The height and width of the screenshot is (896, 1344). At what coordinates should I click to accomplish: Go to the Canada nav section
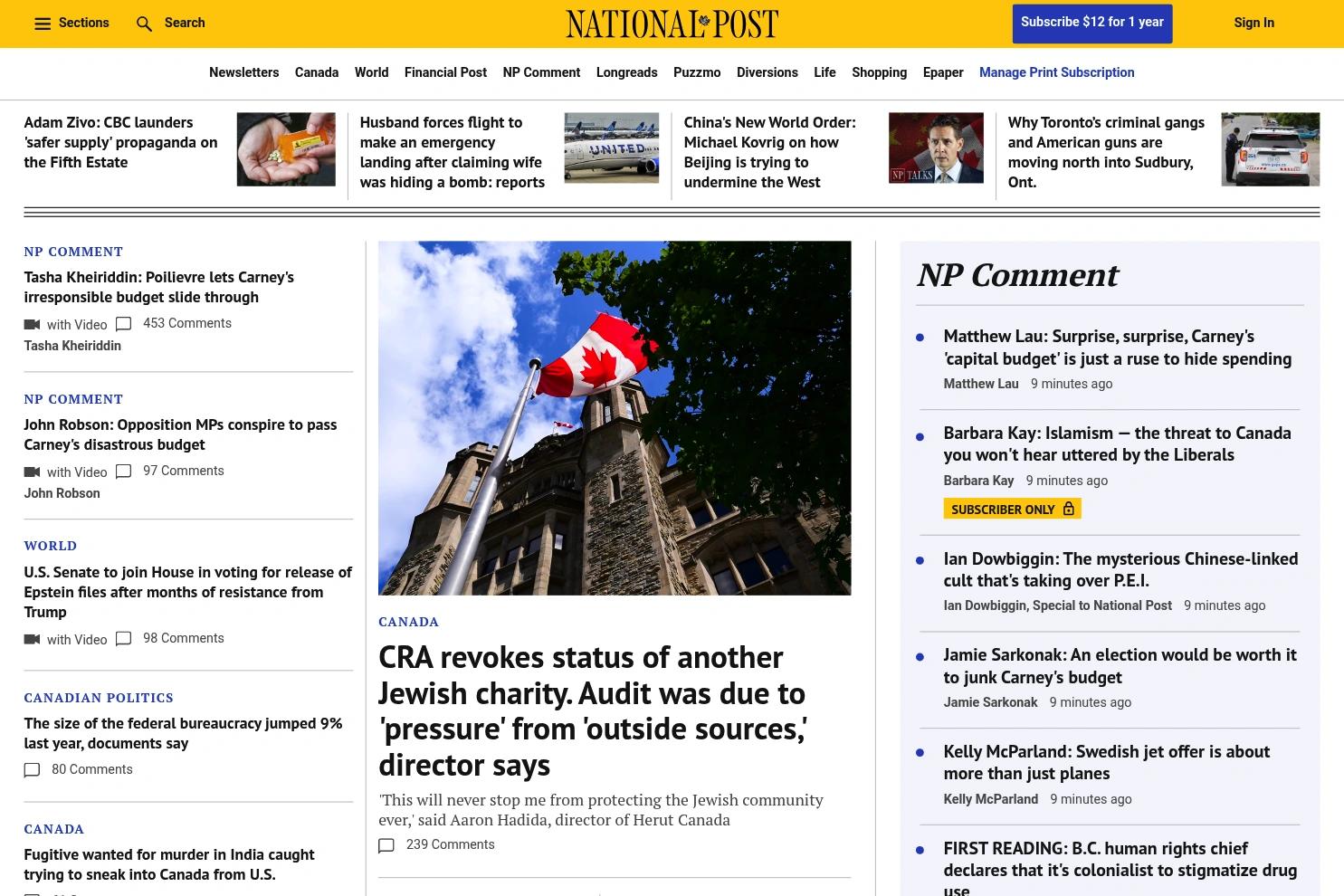click(317, 72)
